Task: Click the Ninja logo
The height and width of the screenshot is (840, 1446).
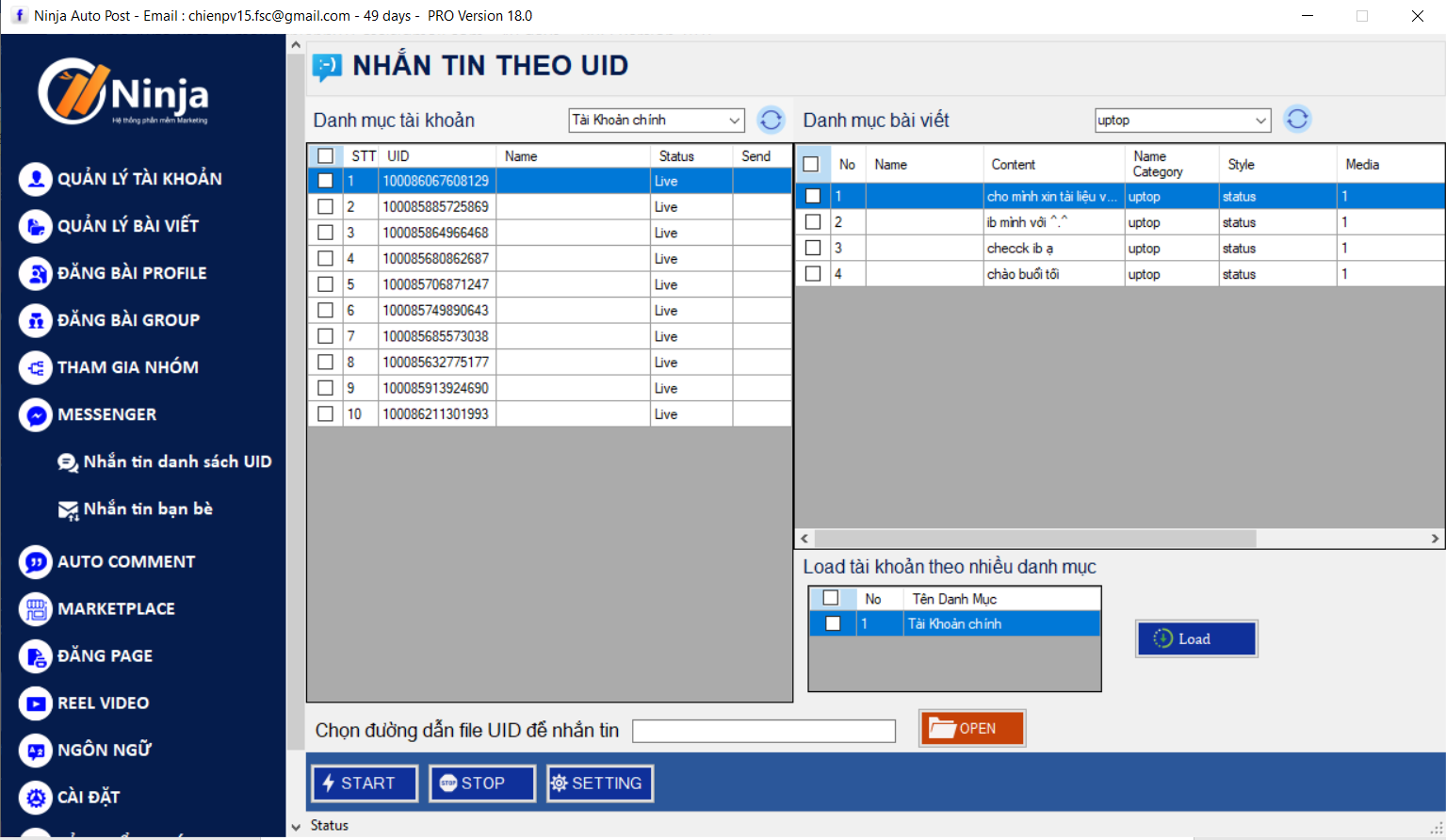Action: 122,91
